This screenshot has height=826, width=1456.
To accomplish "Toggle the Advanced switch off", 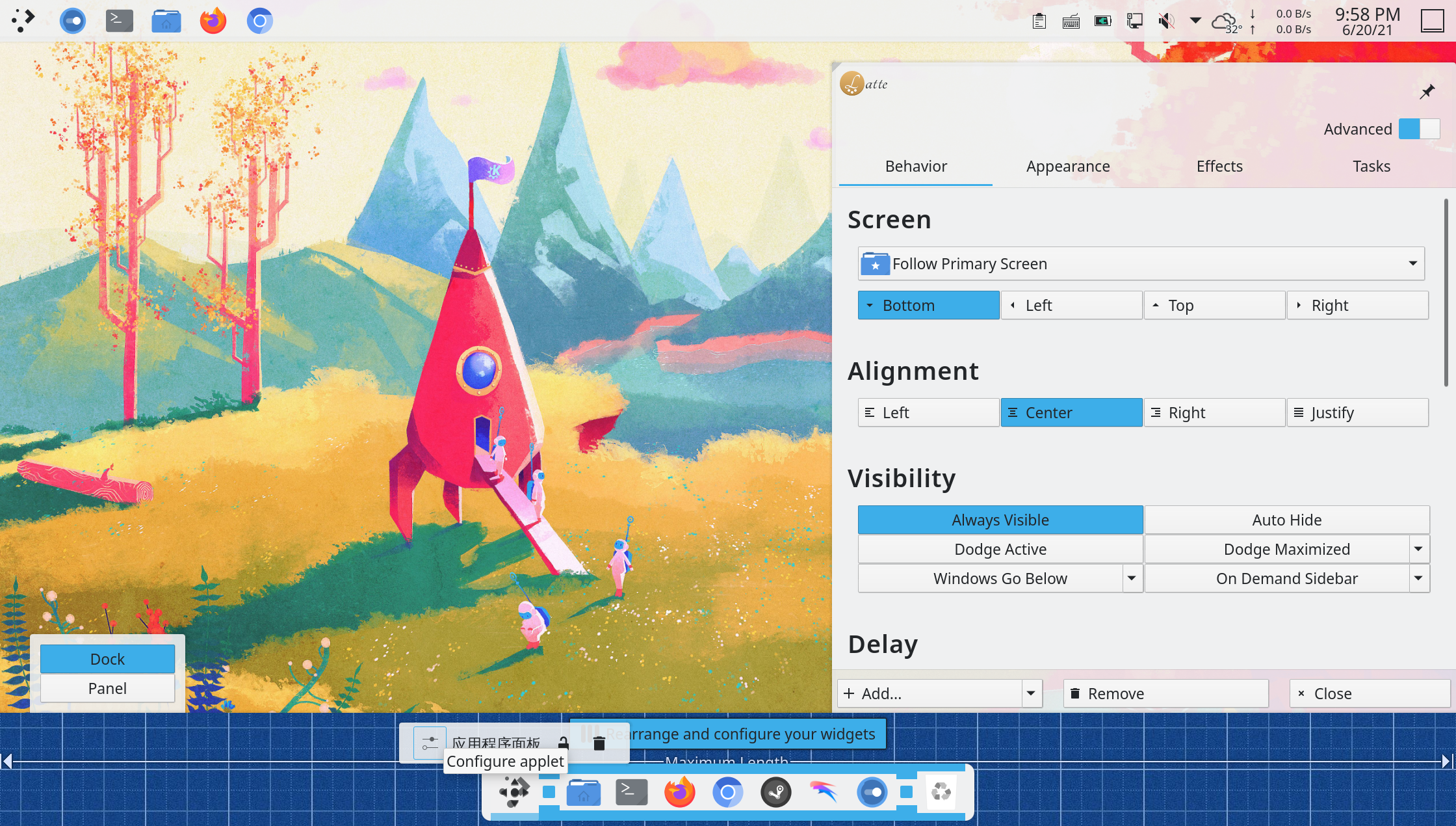I will 1419,129.
